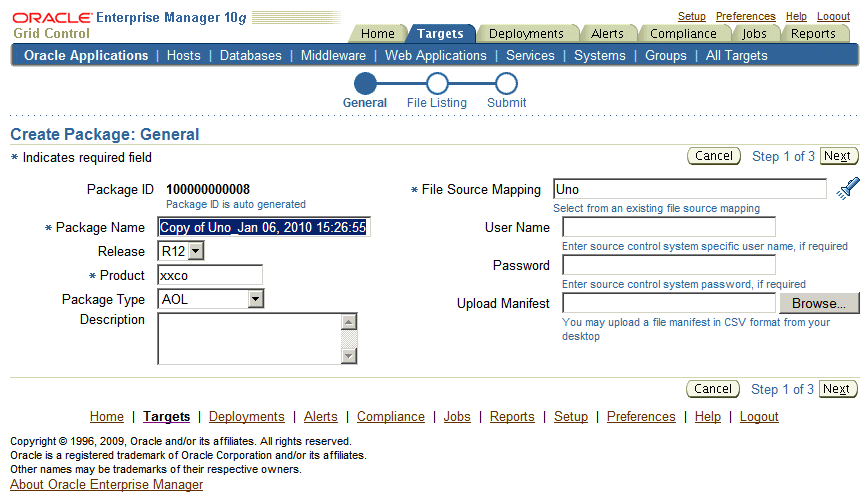This screenshot has height=504, width=863.
Task: Open the Reports tab
Action: [813, 34]
